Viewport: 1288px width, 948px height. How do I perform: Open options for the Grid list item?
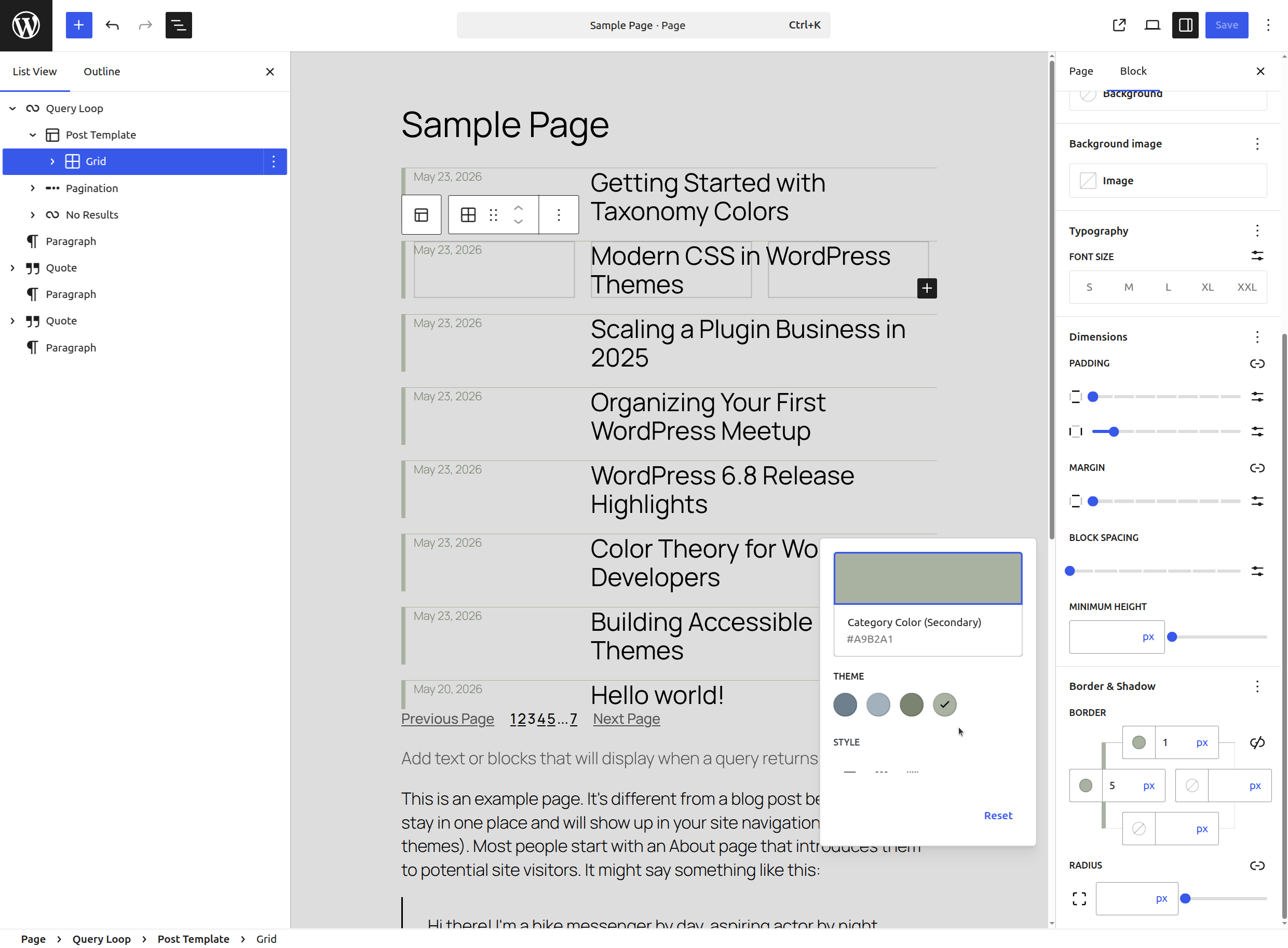[274, 161]
